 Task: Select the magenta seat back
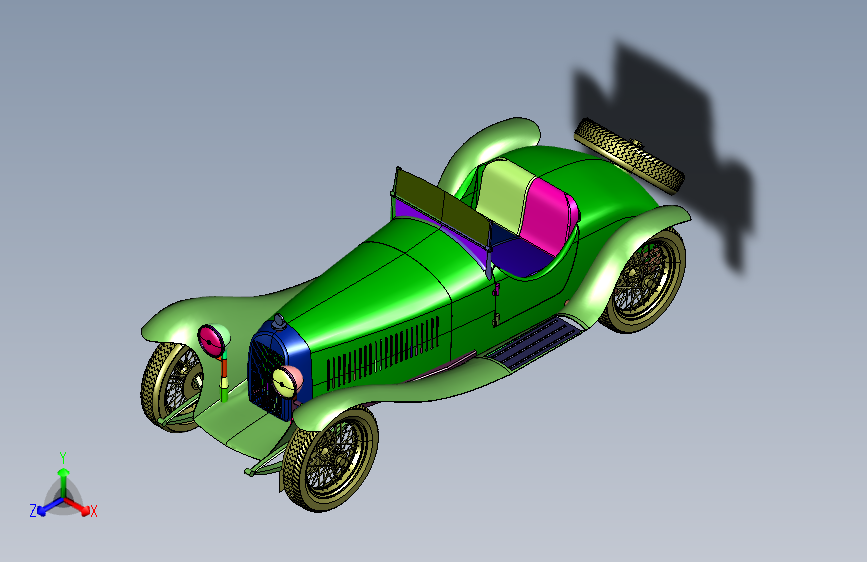pos(549,215)
